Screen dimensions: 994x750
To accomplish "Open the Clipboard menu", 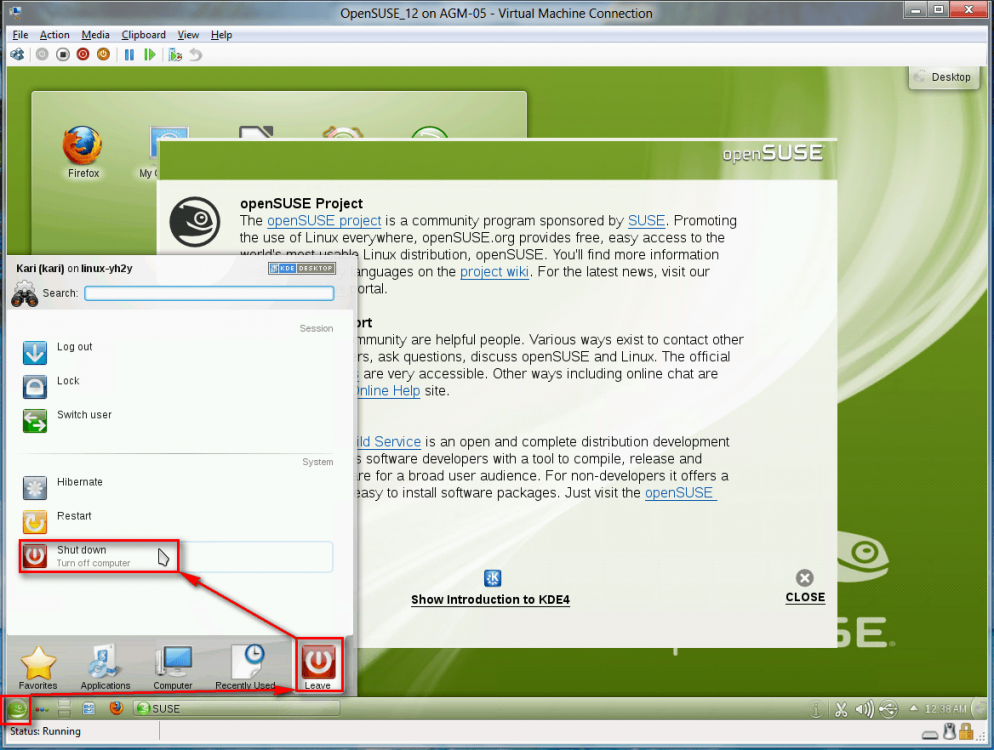I will point(143,35).
